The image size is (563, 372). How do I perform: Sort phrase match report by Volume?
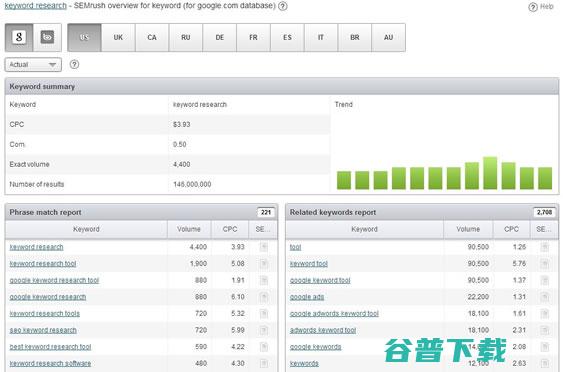coord(189,229)
